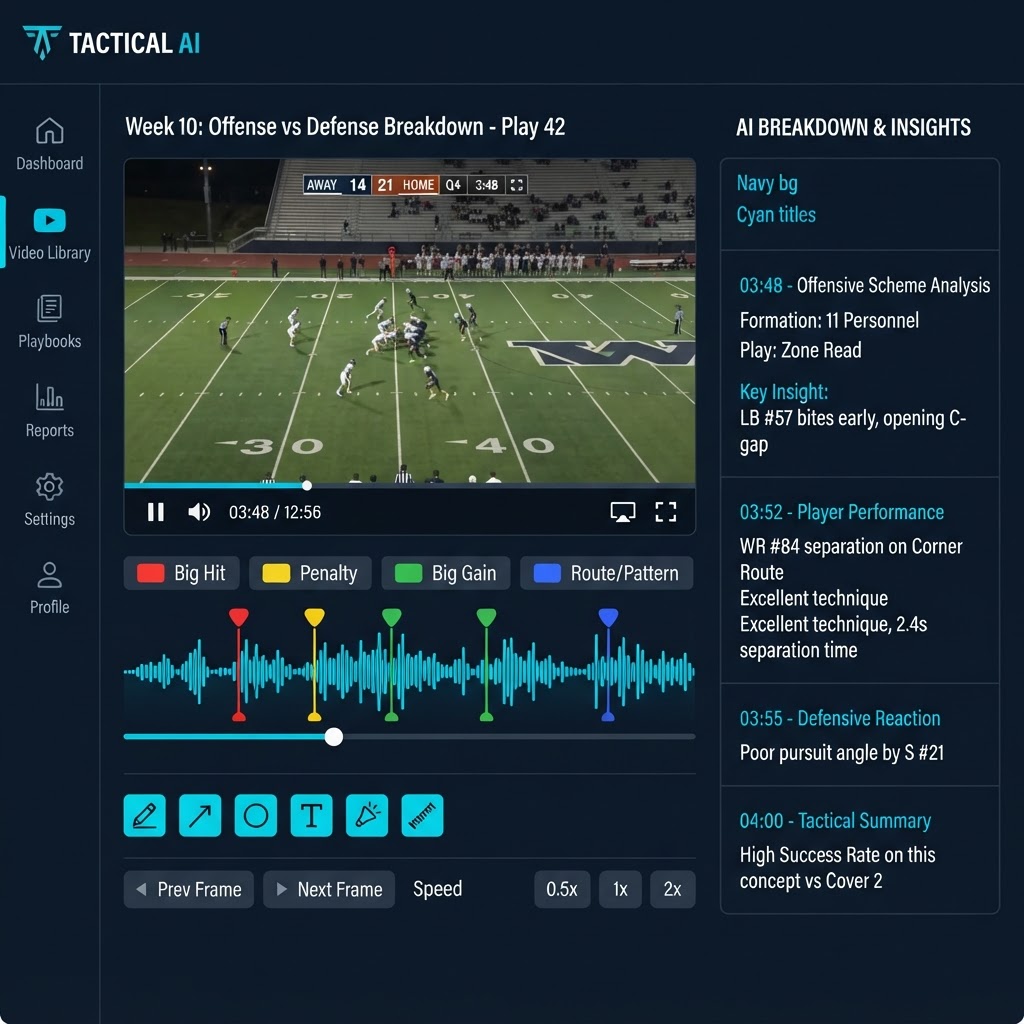Viewport: 1024px width, 1024px height.
Task: Cast video with the AirPlay icon
Action: click(622, 512)
